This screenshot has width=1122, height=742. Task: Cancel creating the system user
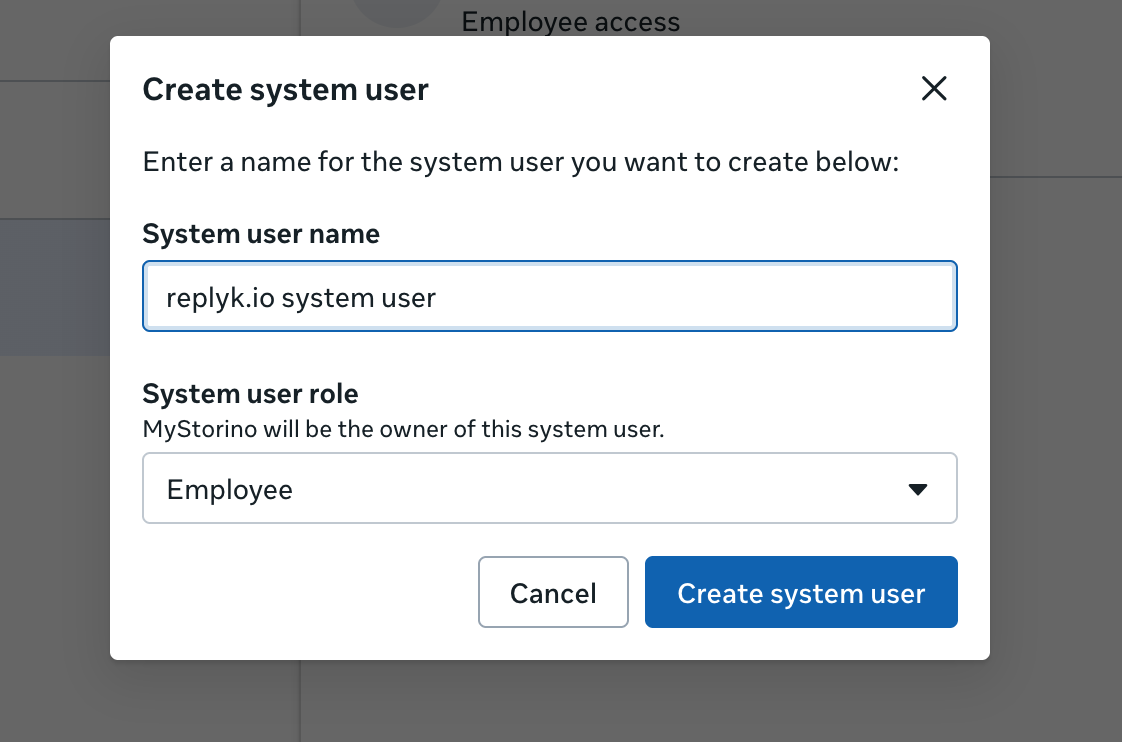pyautogui.click(x=553, y=592)
